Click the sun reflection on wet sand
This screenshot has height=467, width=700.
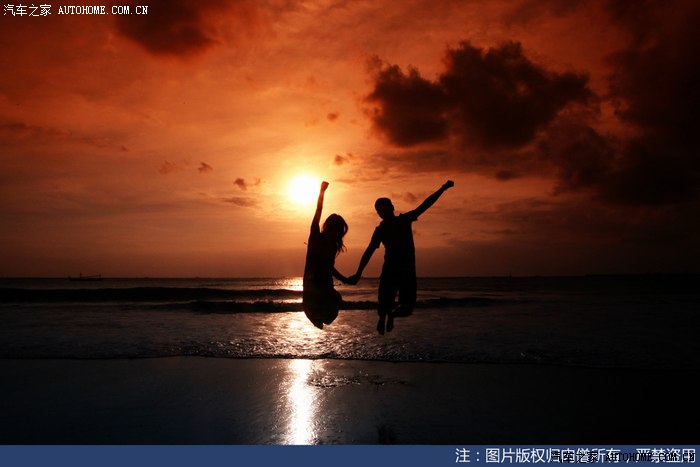[300, 400]
